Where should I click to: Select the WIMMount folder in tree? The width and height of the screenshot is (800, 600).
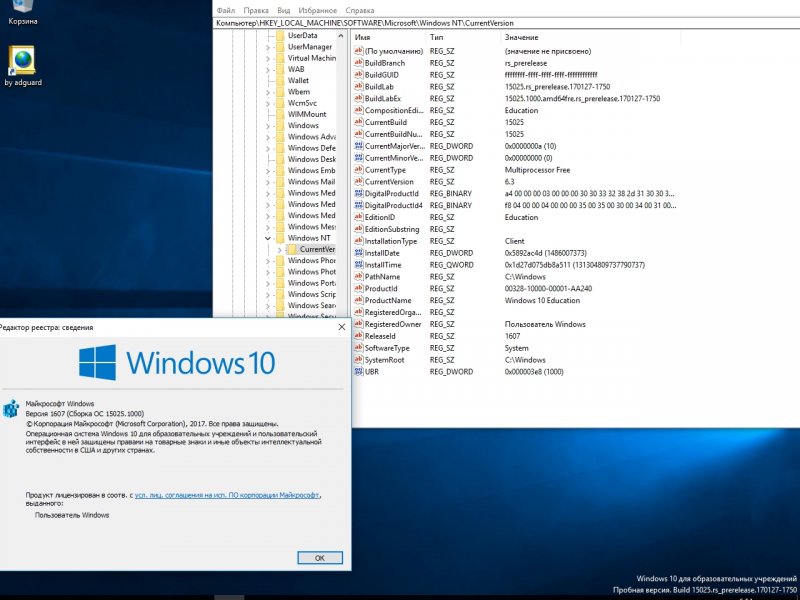(x=307, y=114)
